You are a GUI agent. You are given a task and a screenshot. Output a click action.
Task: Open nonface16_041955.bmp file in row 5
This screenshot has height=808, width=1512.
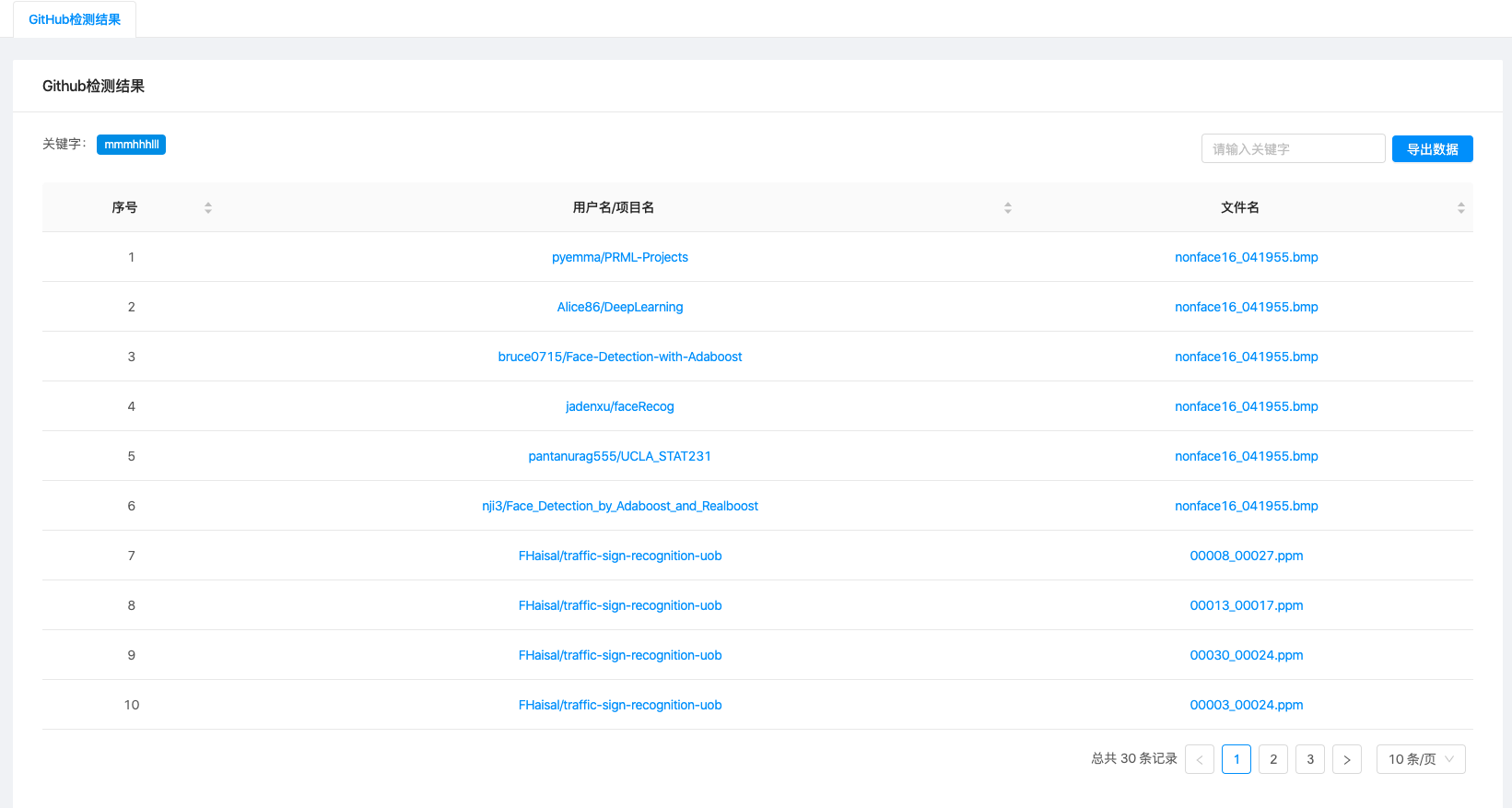point(1247,456)
